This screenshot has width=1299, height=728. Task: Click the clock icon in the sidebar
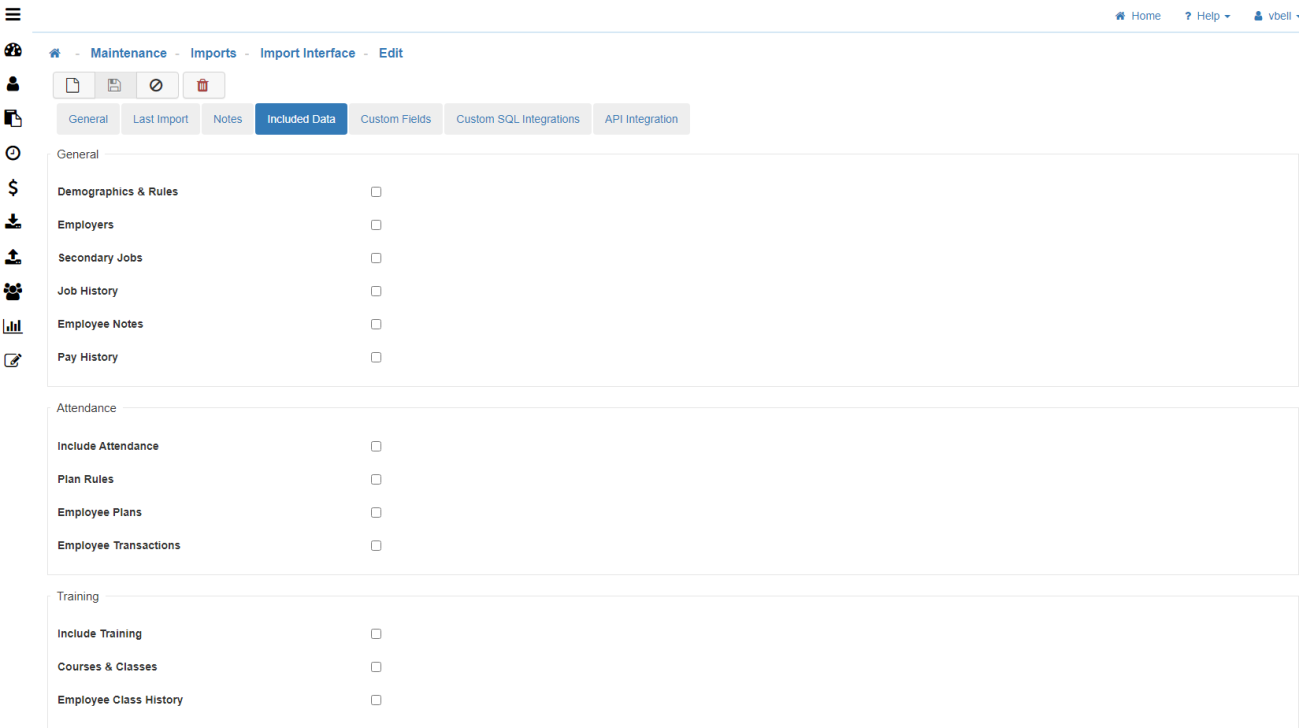coord(13,153)
